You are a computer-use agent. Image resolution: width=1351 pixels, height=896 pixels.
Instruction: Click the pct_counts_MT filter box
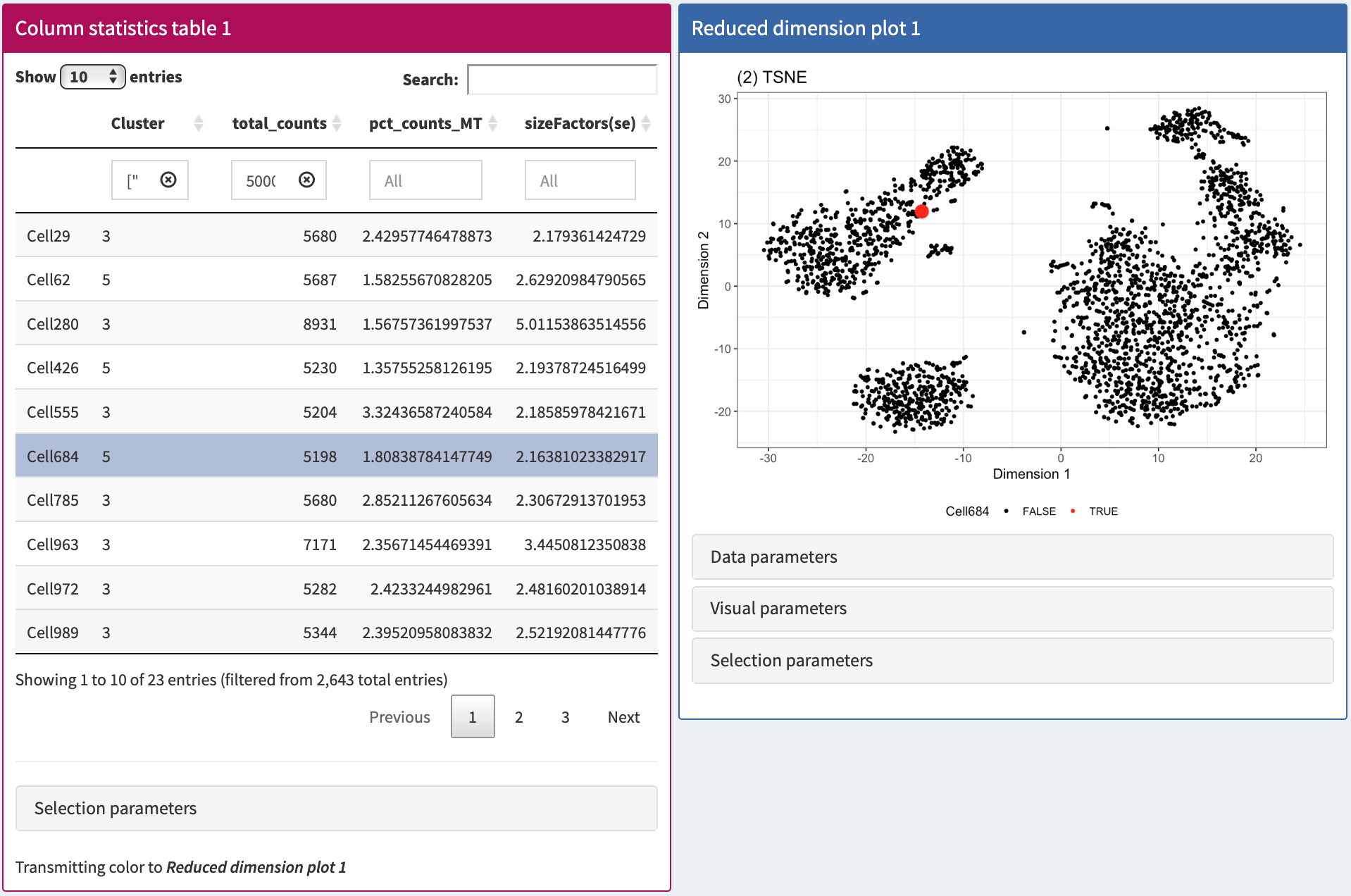coord(425,180)
